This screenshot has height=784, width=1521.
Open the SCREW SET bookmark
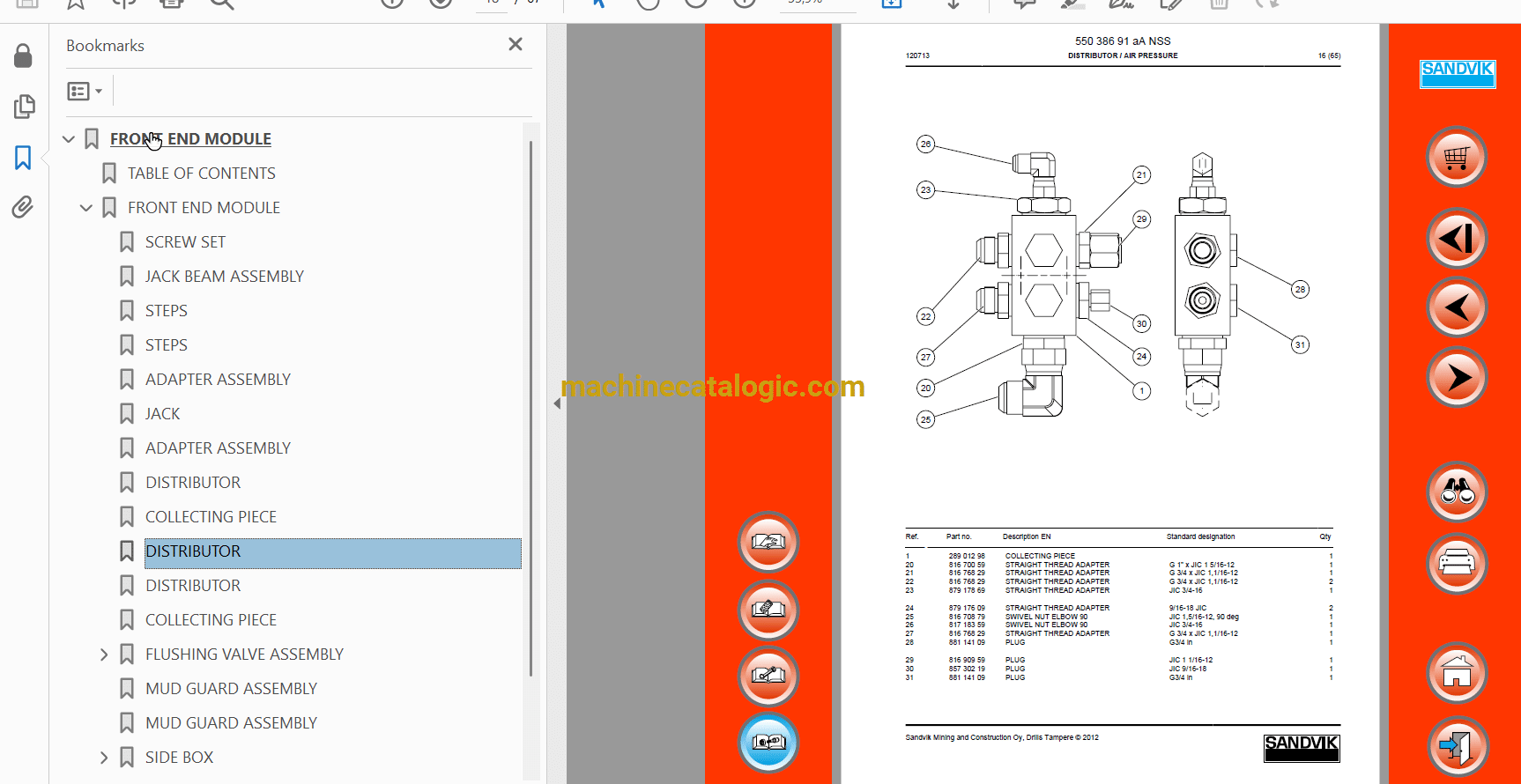[185, 242]
